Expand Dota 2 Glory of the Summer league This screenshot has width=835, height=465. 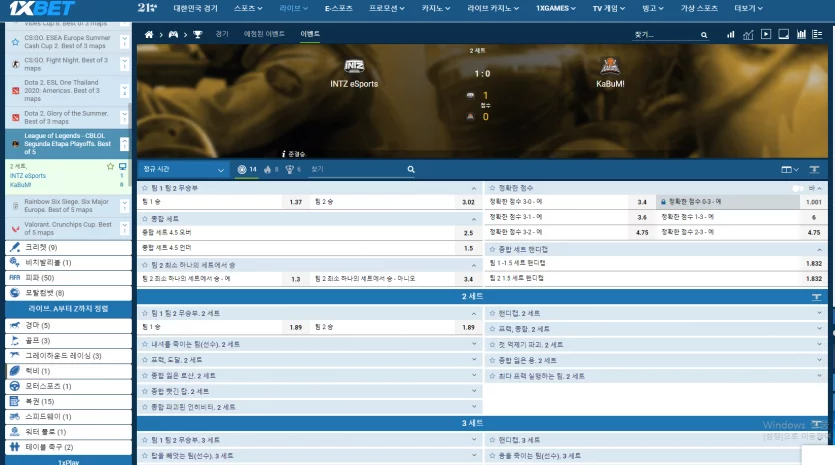124,117
